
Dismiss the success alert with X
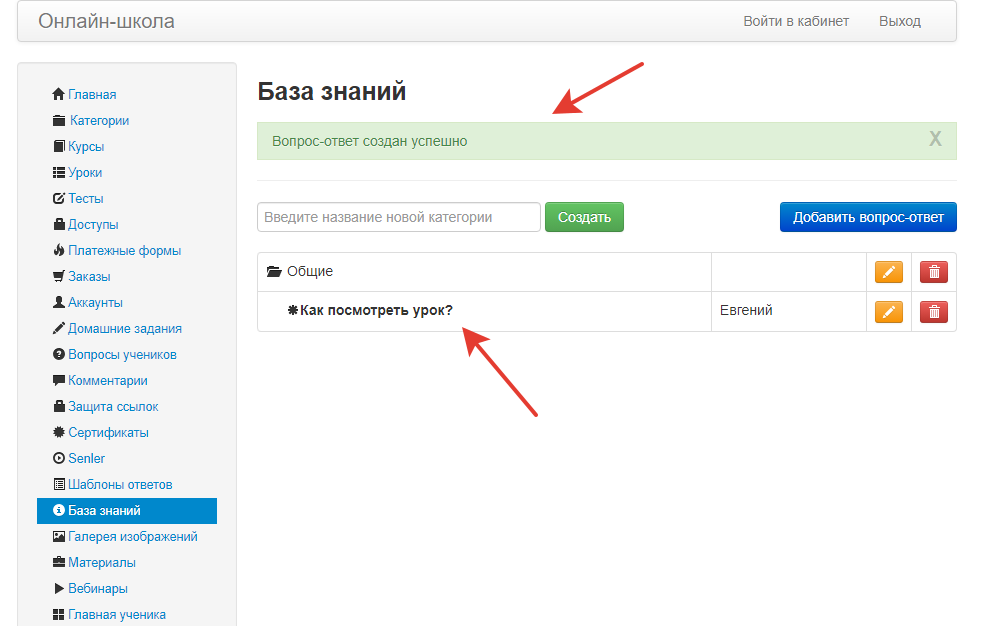935,140
